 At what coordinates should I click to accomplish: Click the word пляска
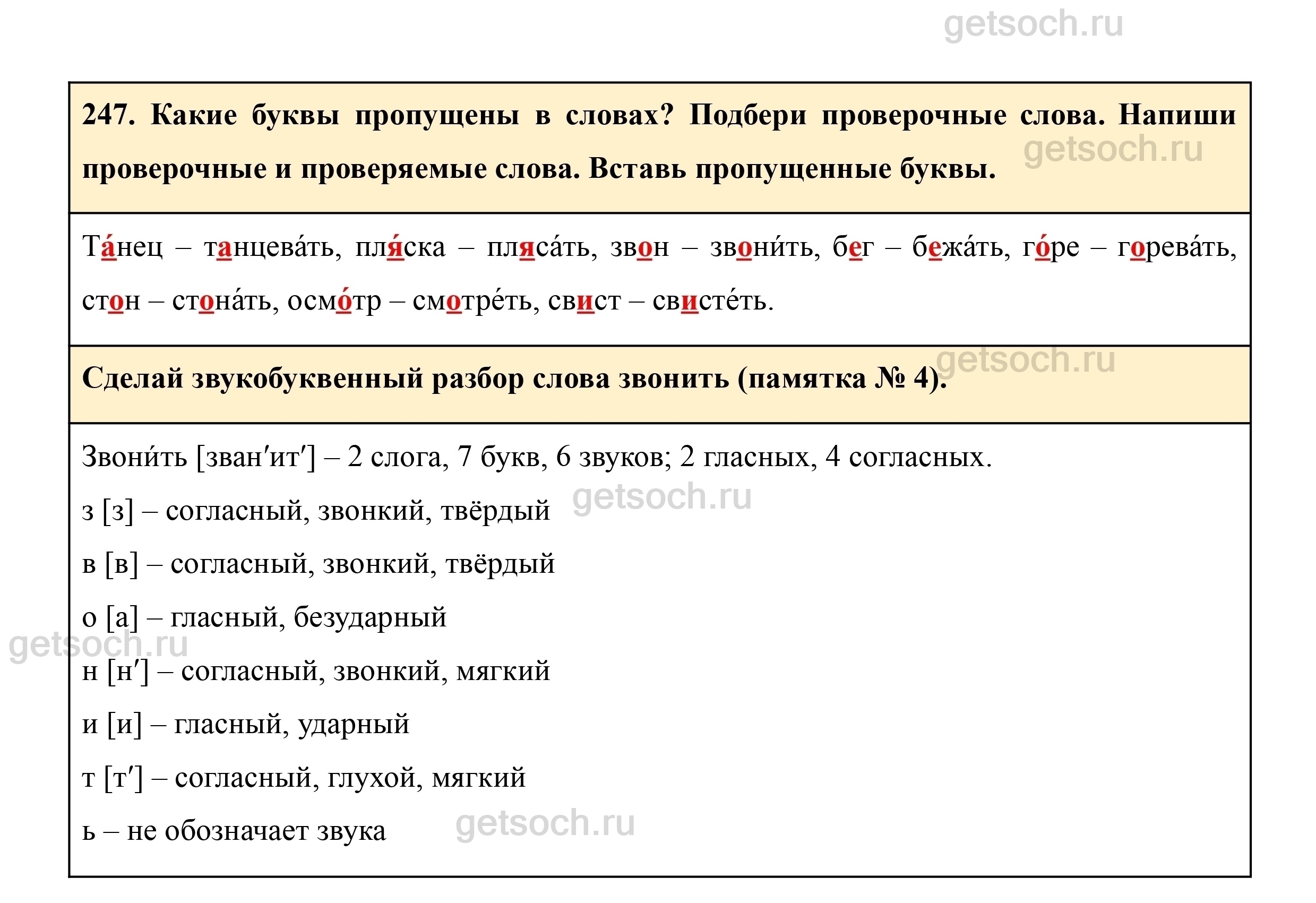(400, 248)
